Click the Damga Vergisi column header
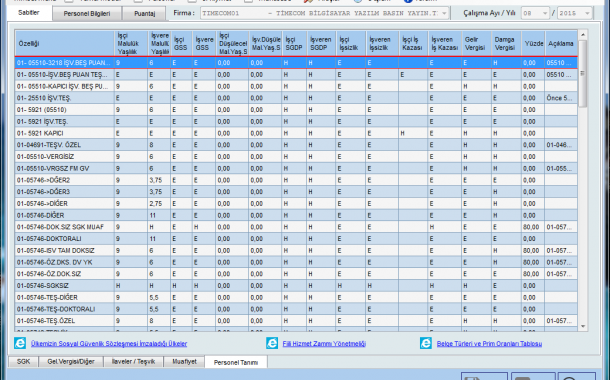Image resolution: width=610 pixels, height=380 pixels. [506, 44]
